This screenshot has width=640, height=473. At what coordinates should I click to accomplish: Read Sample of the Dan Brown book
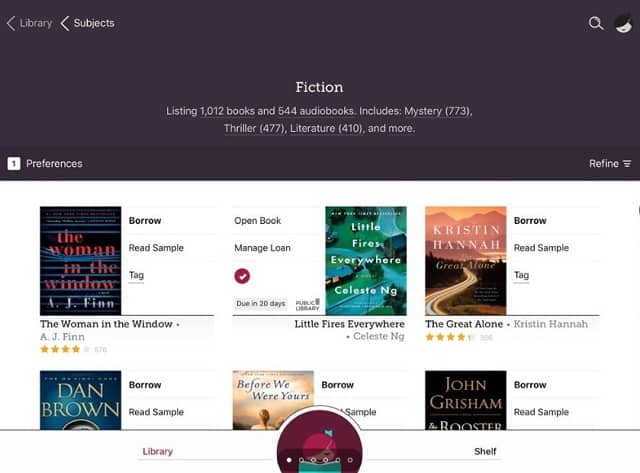pos(156,412)
